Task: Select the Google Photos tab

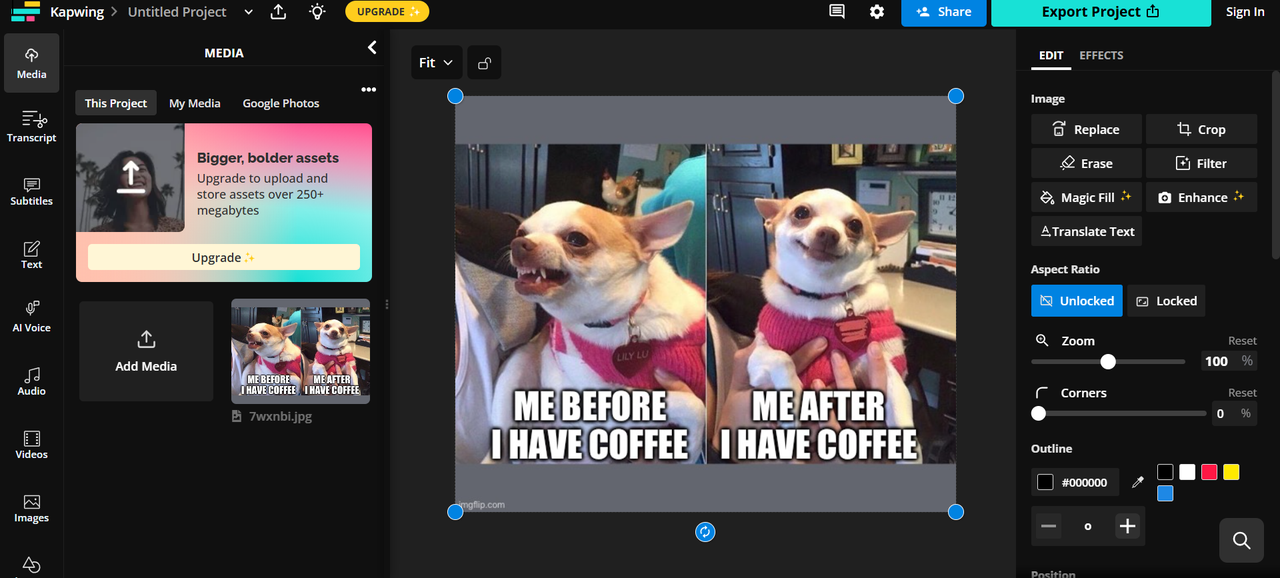Action: pyautogui.click(x=281, y=103)
